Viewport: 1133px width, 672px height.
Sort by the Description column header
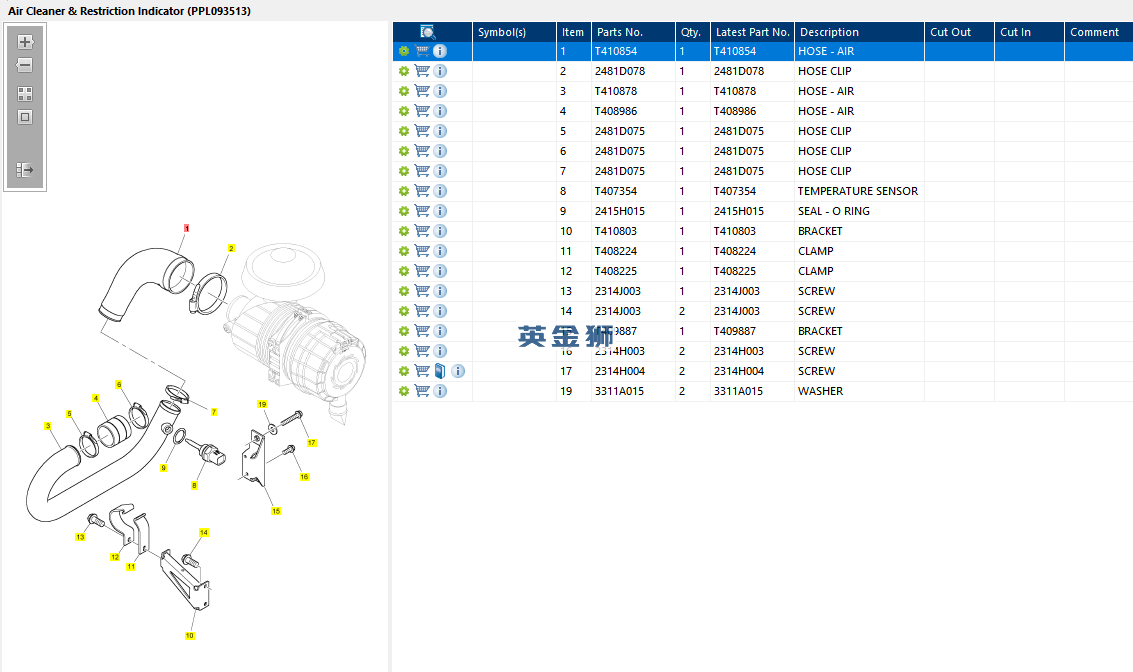click(x=859, y=32)
